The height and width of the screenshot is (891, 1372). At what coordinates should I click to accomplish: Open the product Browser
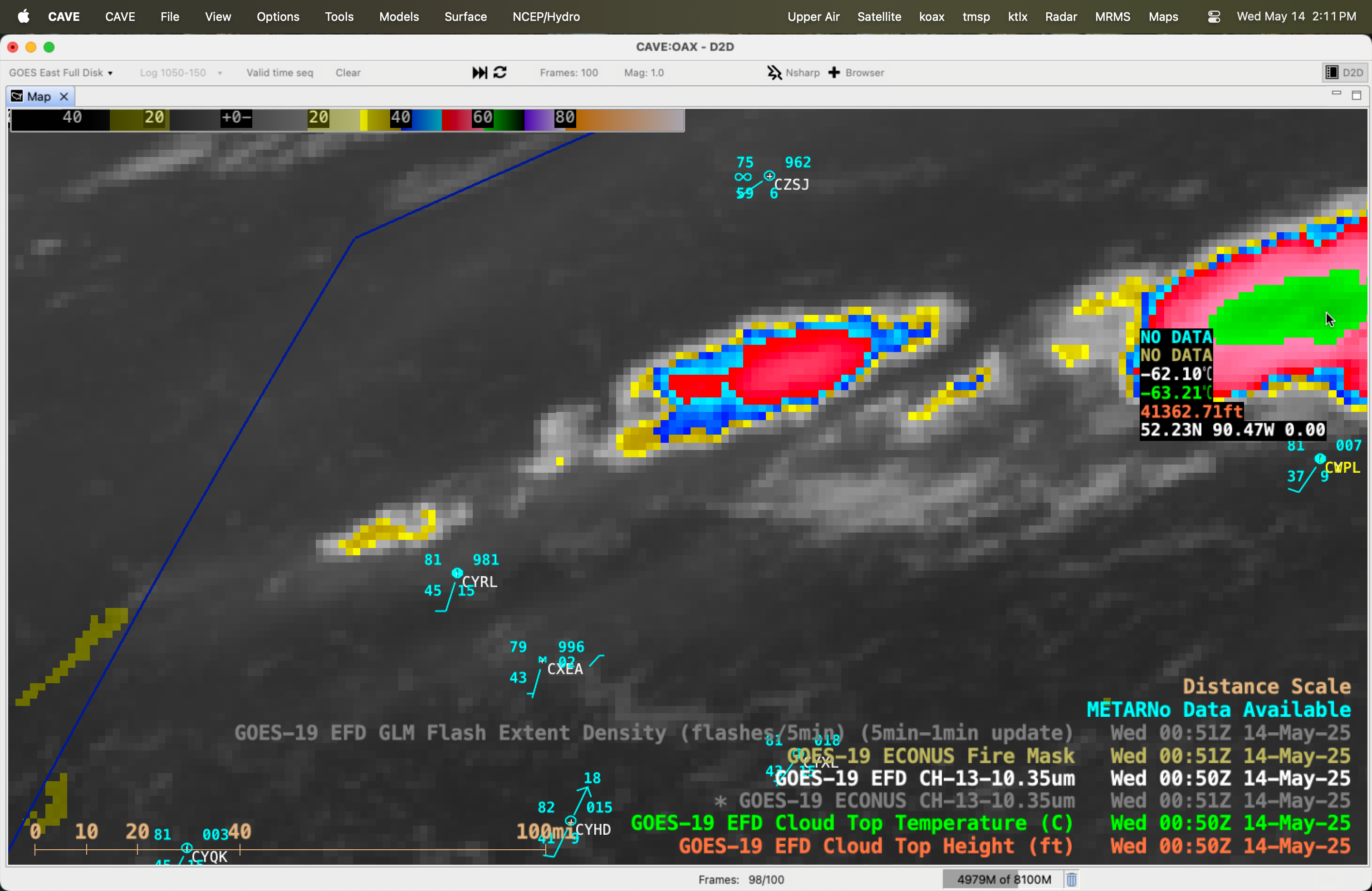[x=856, y=73]
